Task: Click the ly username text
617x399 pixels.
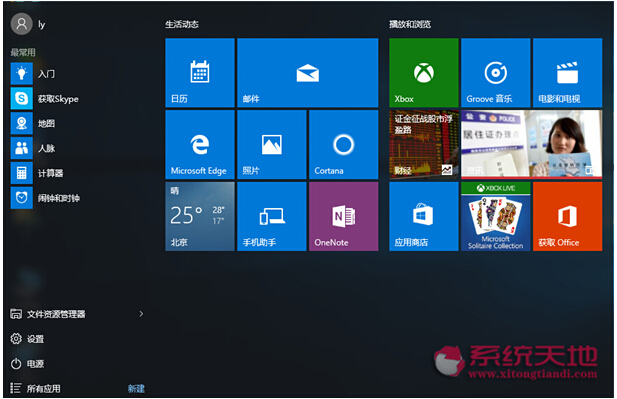Action: pyautogui.click(x=41, y=25)
